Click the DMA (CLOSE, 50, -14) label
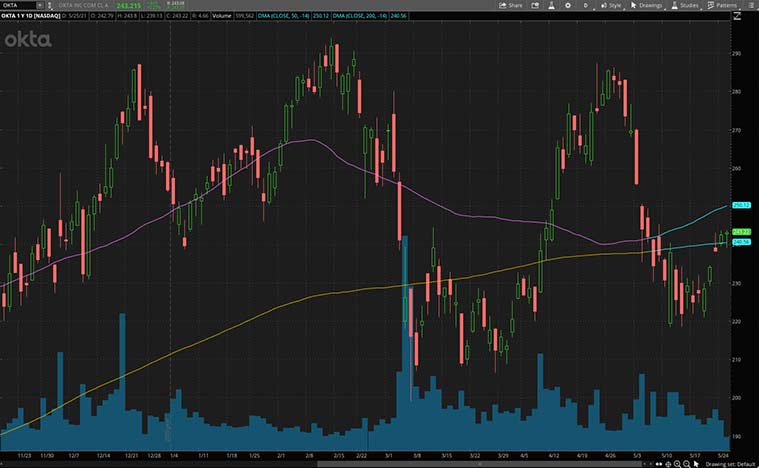Viewport: 759px width, 468px height. coord(285,16)
